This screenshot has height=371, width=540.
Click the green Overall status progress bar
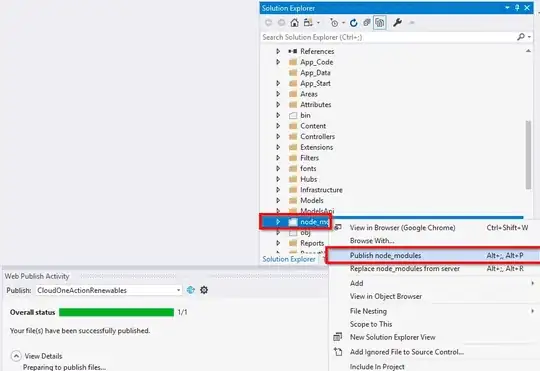116,312
